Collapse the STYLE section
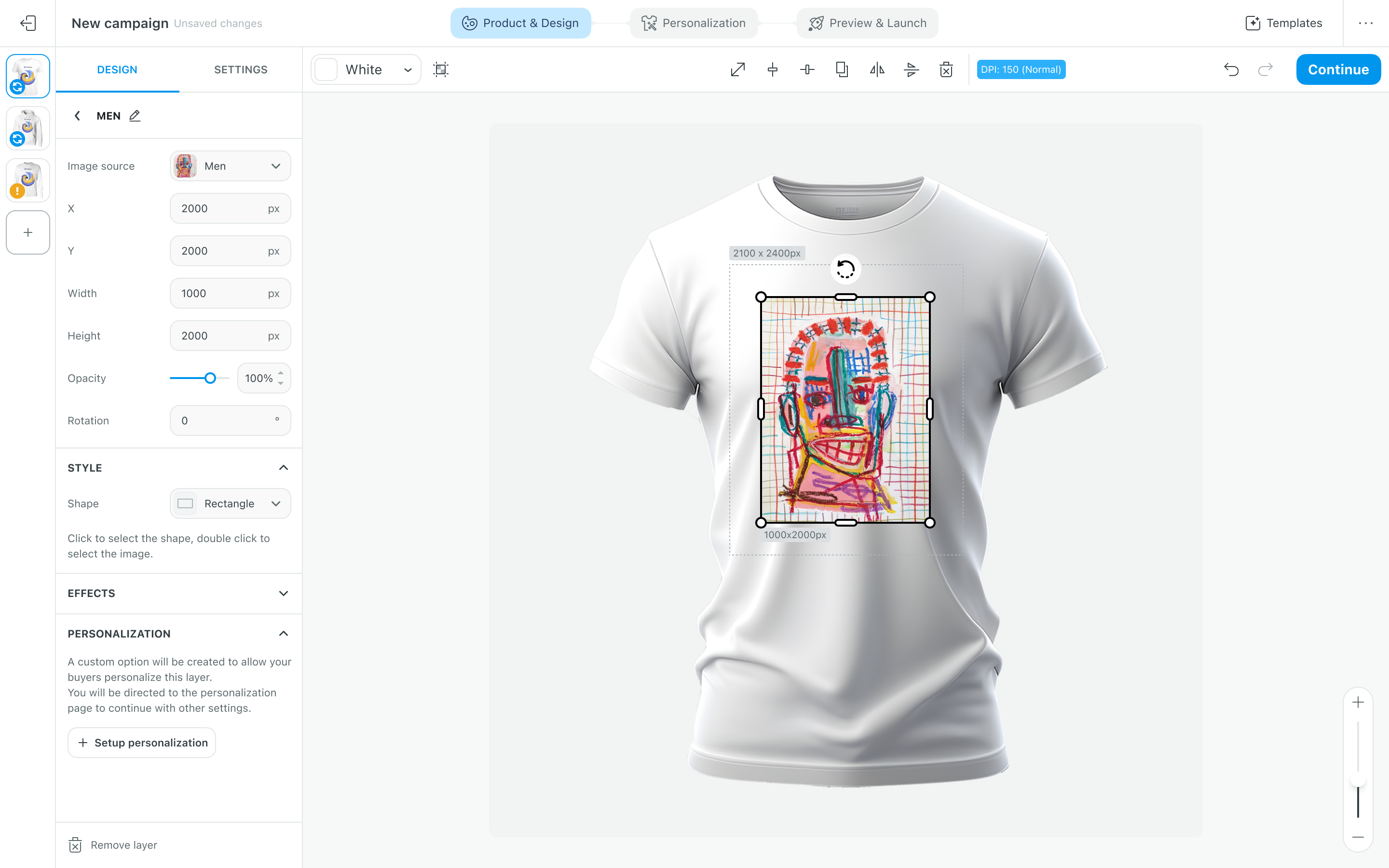The height and width of the screenshot is (868, 1389). 283,468
